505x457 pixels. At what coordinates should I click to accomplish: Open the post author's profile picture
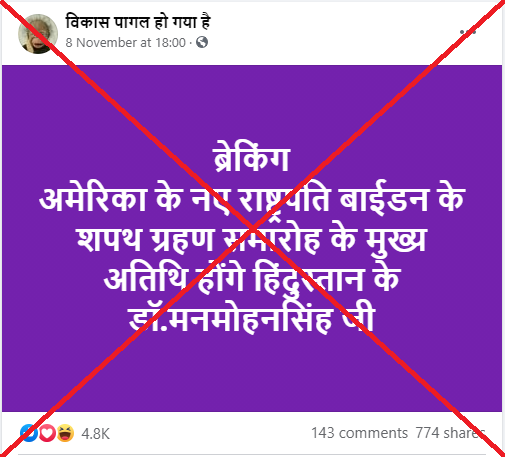(x=38, y=34)
